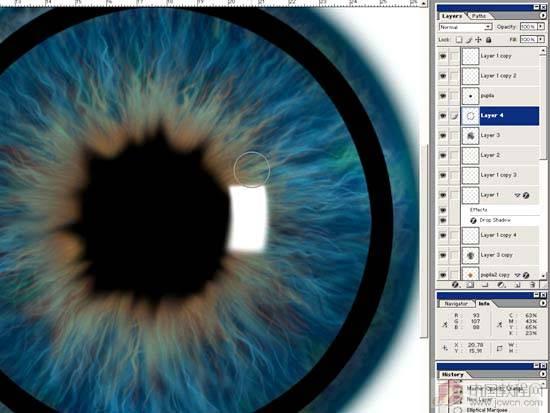
Task: Click the Lock position move icon
Action: coord(478,40)
